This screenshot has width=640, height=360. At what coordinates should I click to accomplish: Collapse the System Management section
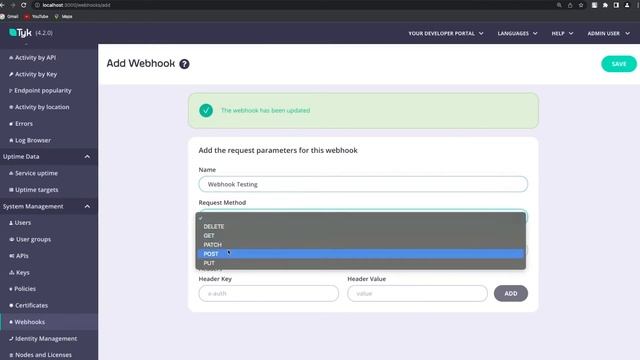pyautogui.click(x=87, y=207)
